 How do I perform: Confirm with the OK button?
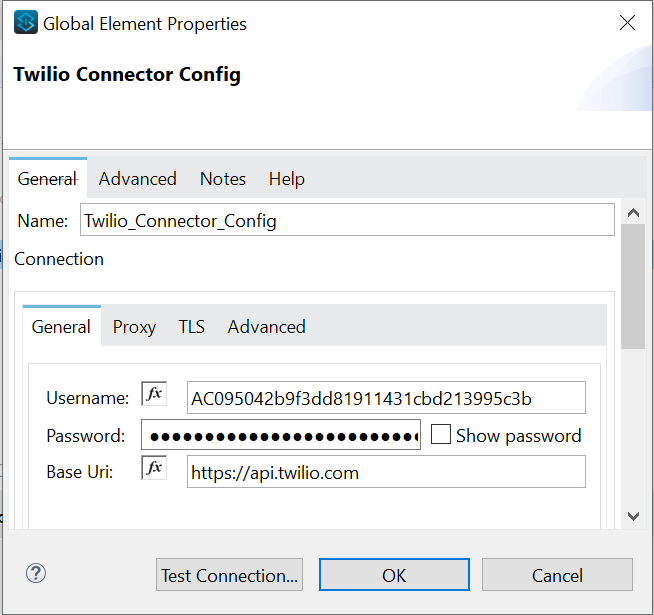click(394, 575)
